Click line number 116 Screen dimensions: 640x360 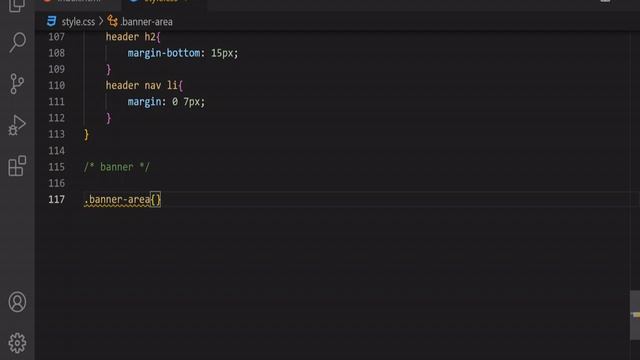[56, 183]
